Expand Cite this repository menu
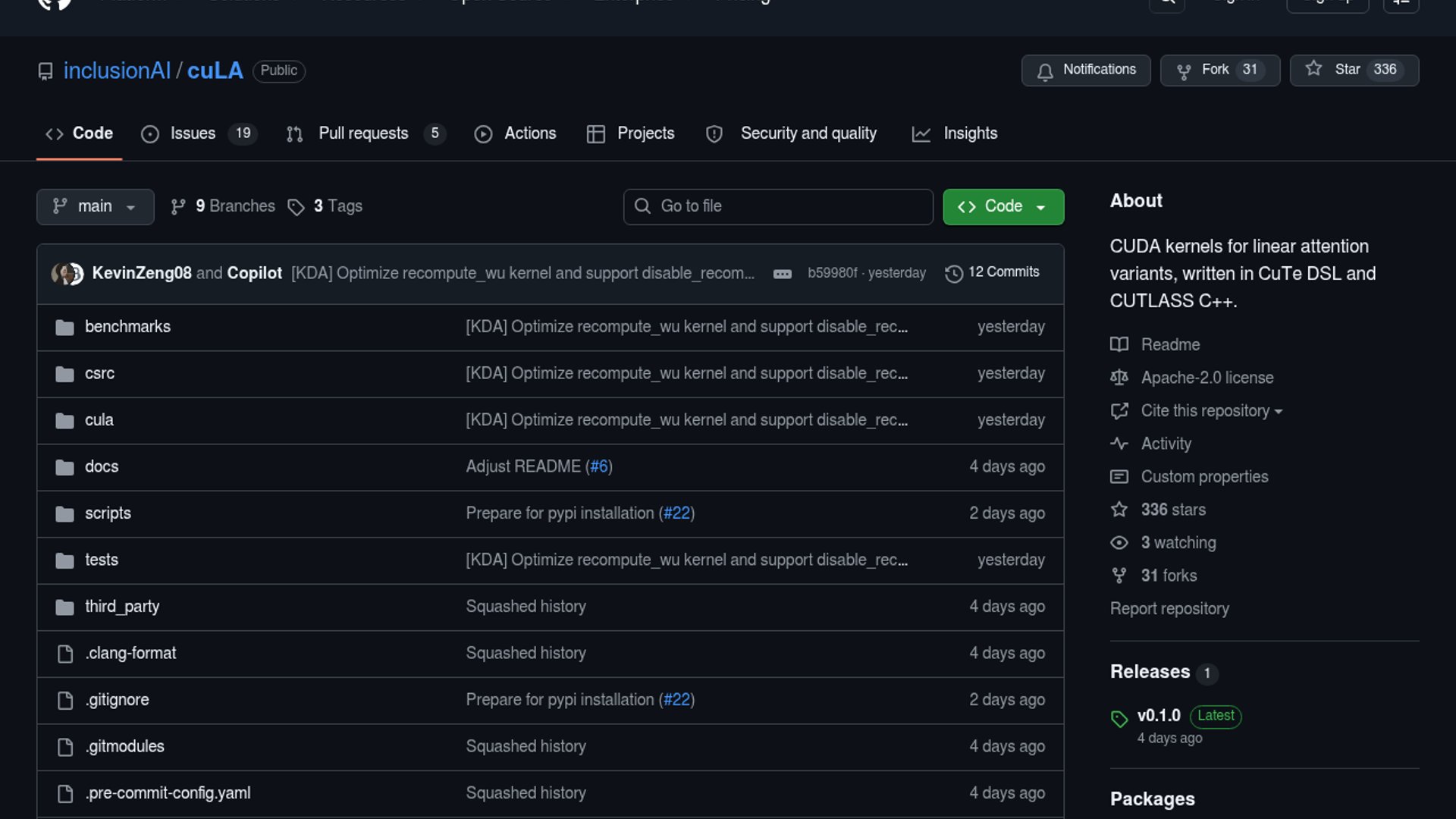Viewport: 1456px width, 819px height. pyautogui.click(x=1211, y=411)
